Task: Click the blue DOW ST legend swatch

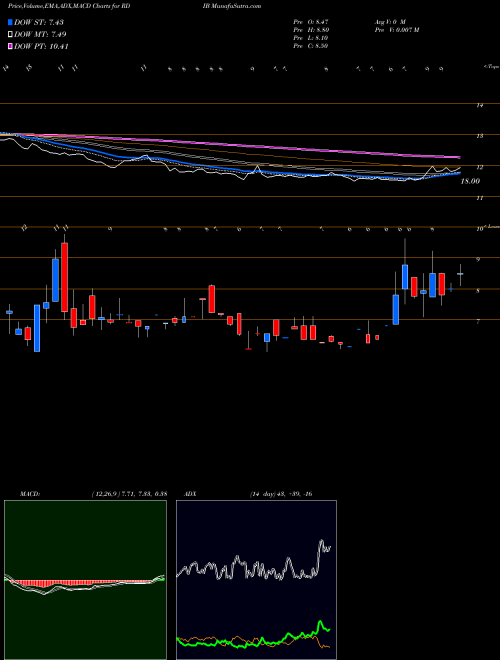Action: click(10, 22)
